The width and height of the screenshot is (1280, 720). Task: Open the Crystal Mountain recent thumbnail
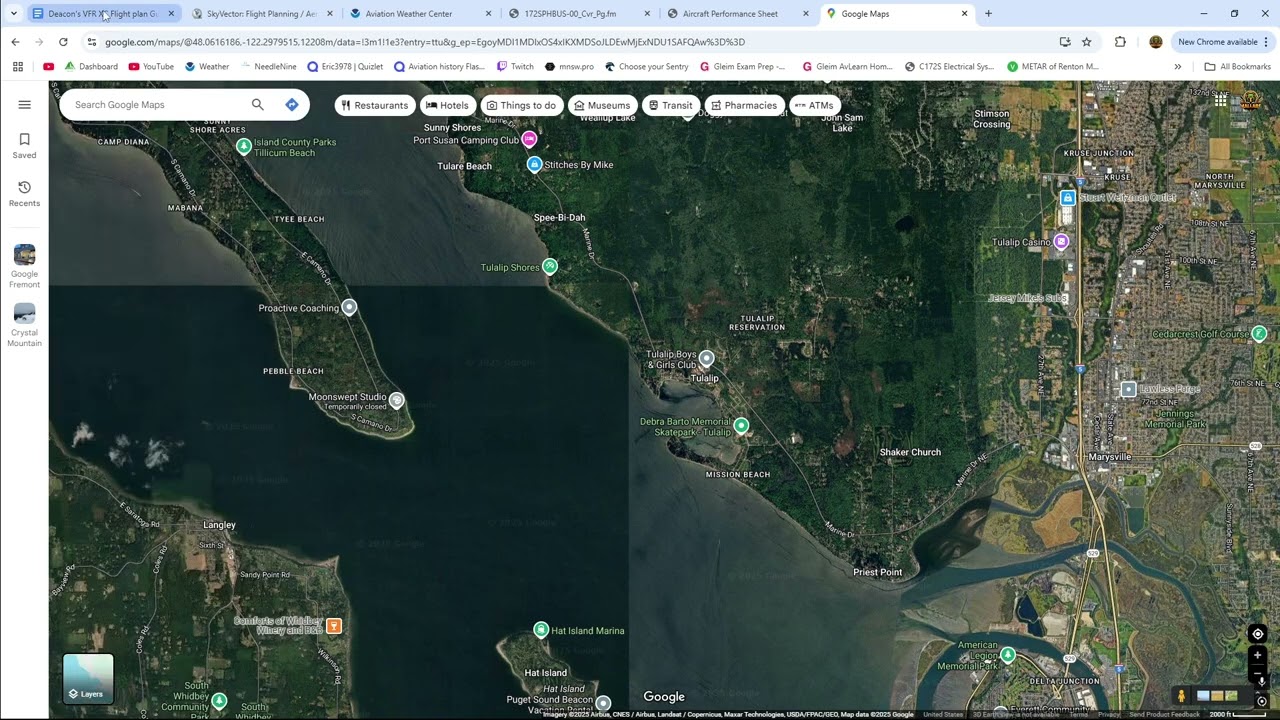coord(24,325)
